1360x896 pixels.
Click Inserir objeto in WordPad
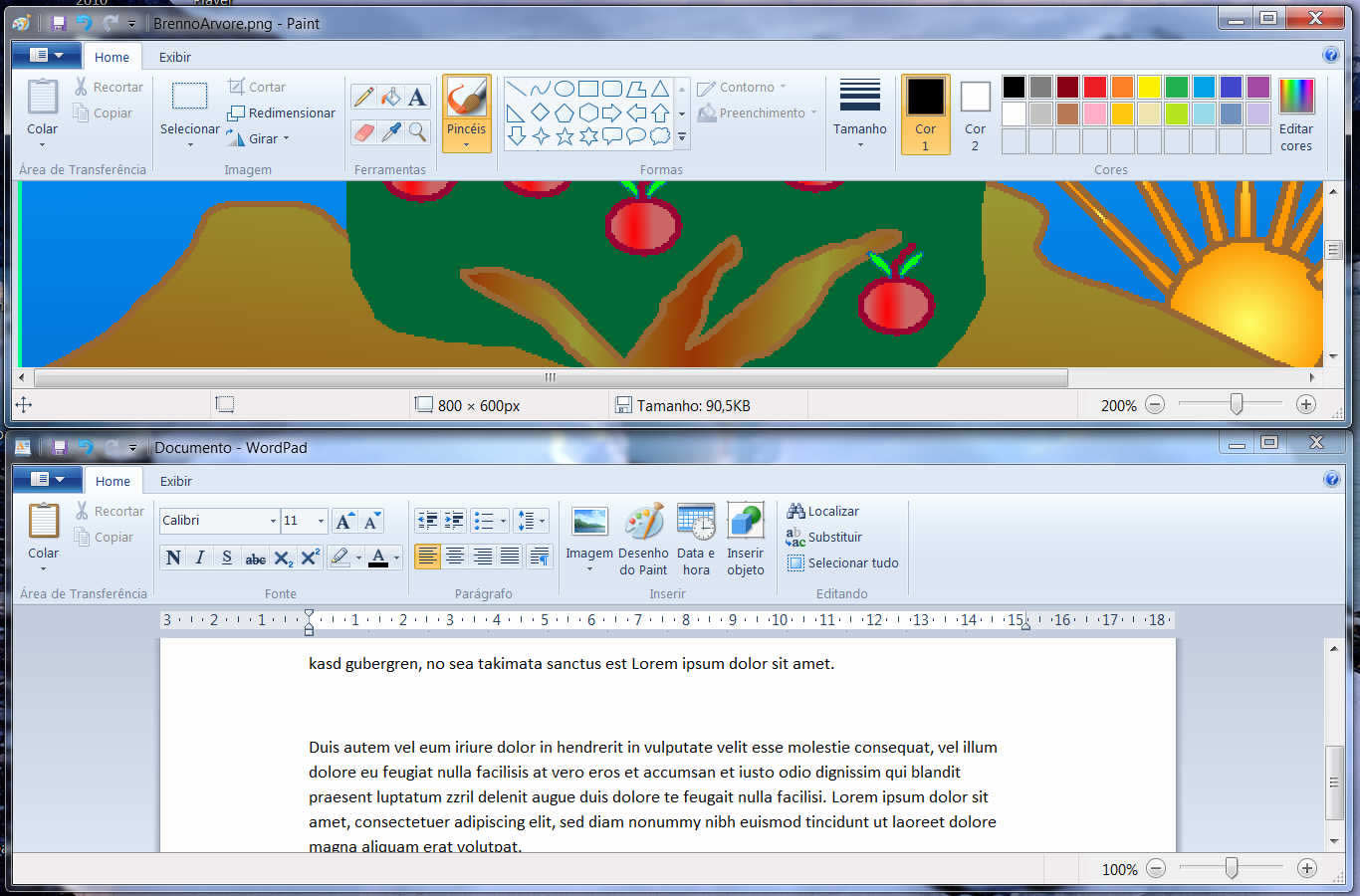coord(745,541)
